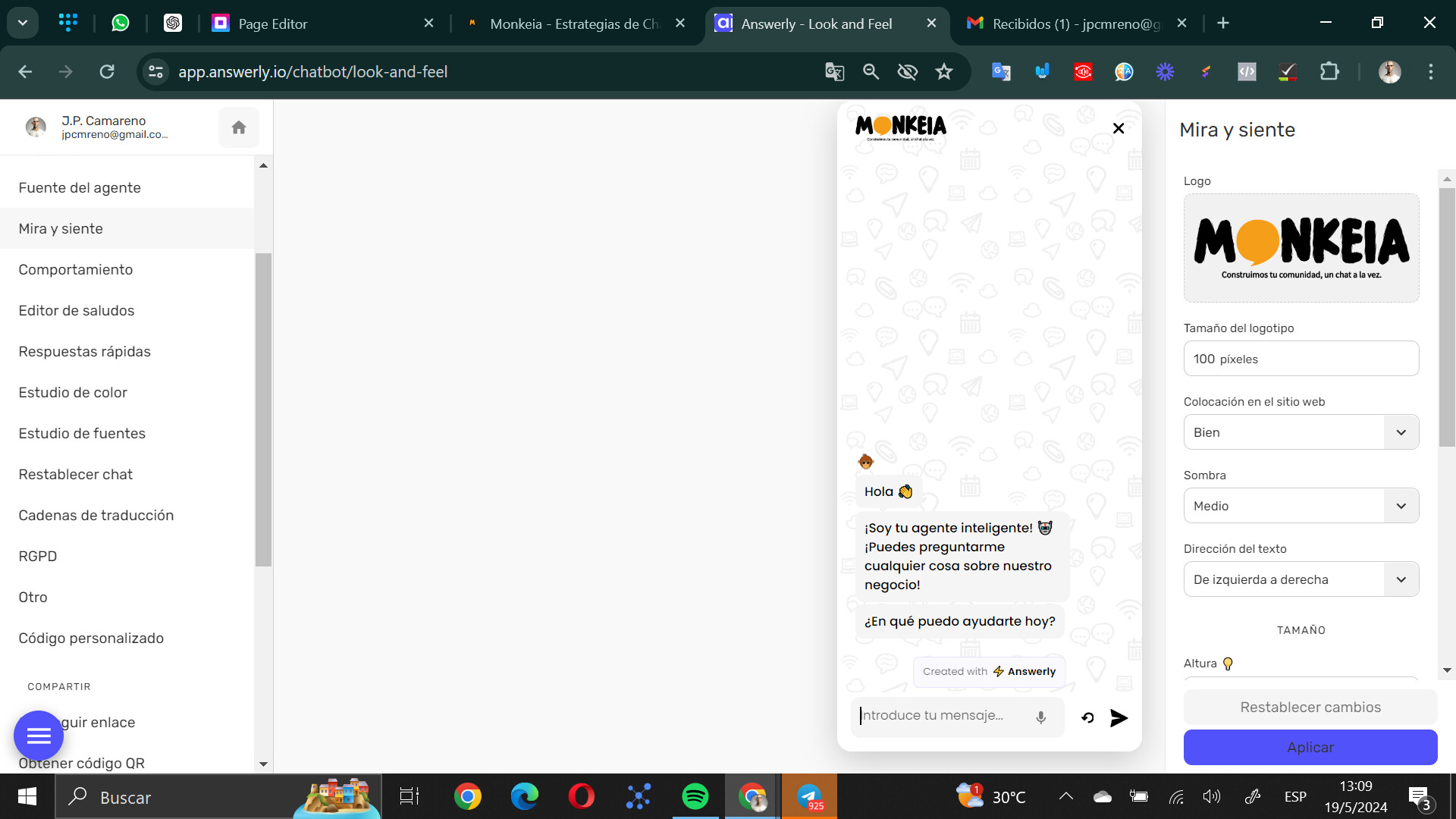1456x819 pixels.
Task: Open the notification center icon
Action: 1420,798
